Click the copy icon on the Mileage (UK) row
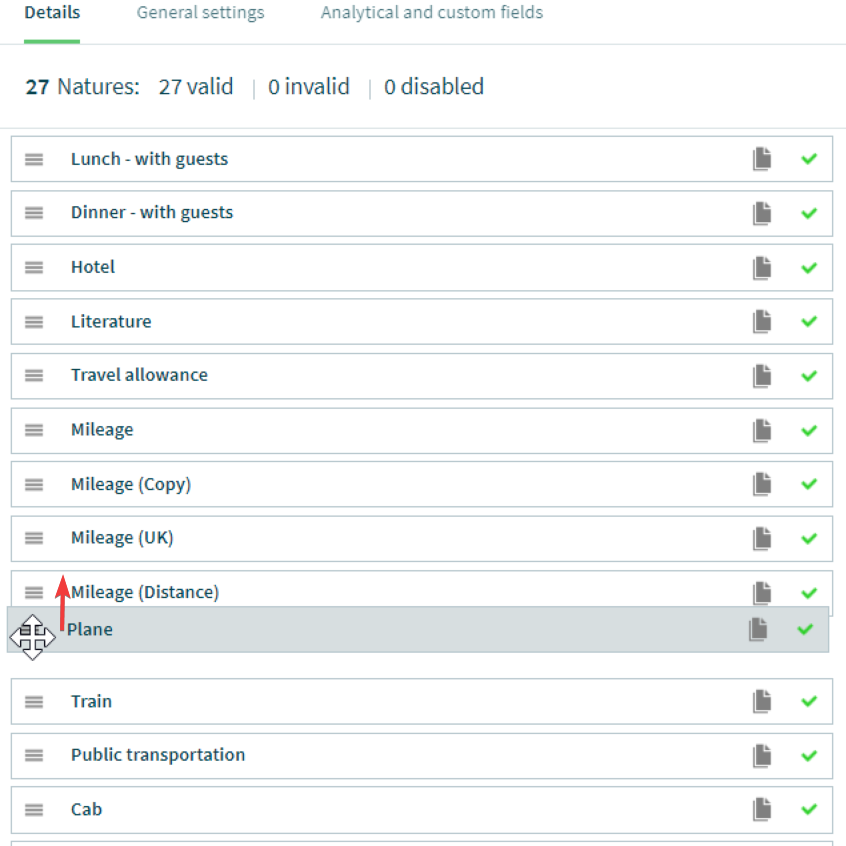Viewport: 846px width, 846px height. 761,538
